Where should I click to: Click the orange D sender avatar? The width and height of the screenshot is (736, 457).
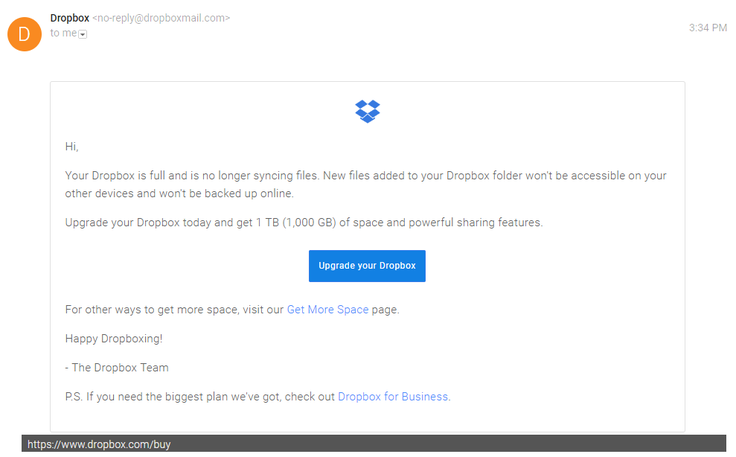click(24, 34)
